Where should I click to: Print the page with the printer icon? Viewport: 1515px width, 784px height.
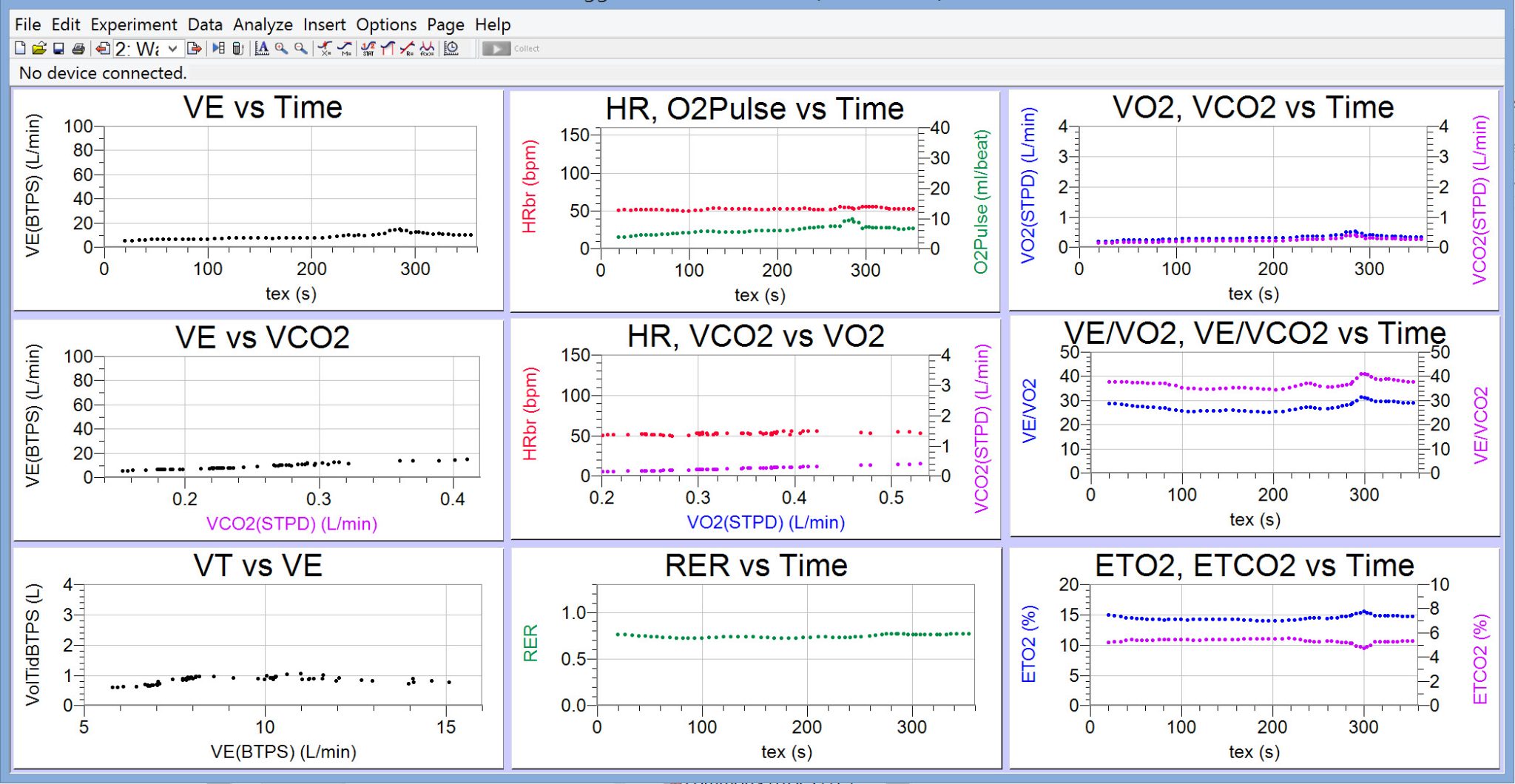[78, 49]
